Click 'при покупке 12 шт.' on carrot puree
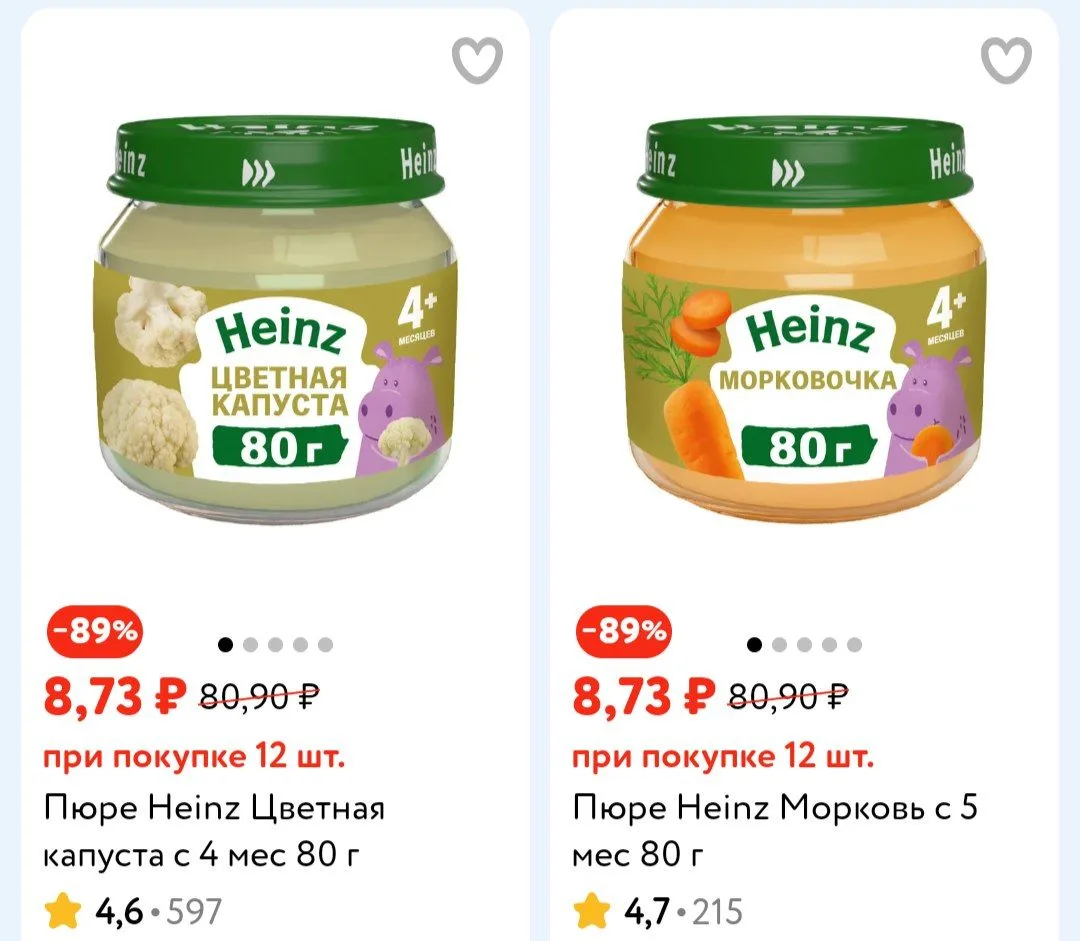1080x941 pixels. coord(723,757)
